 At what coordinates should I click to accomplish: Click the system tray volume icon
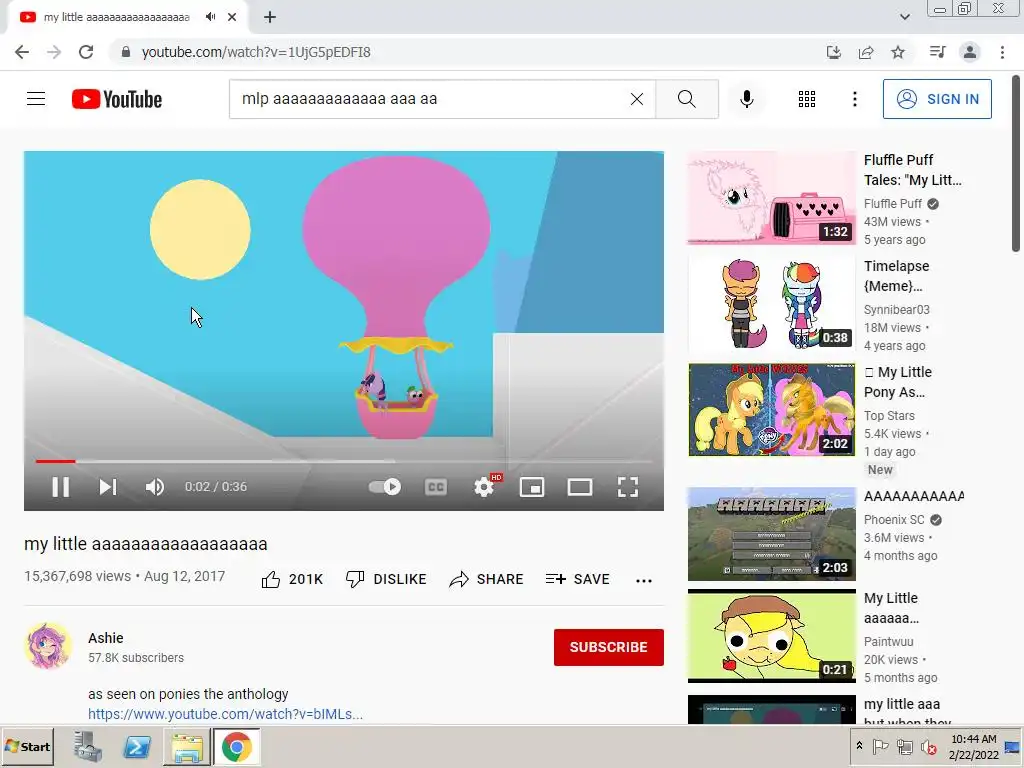(928, 746)
